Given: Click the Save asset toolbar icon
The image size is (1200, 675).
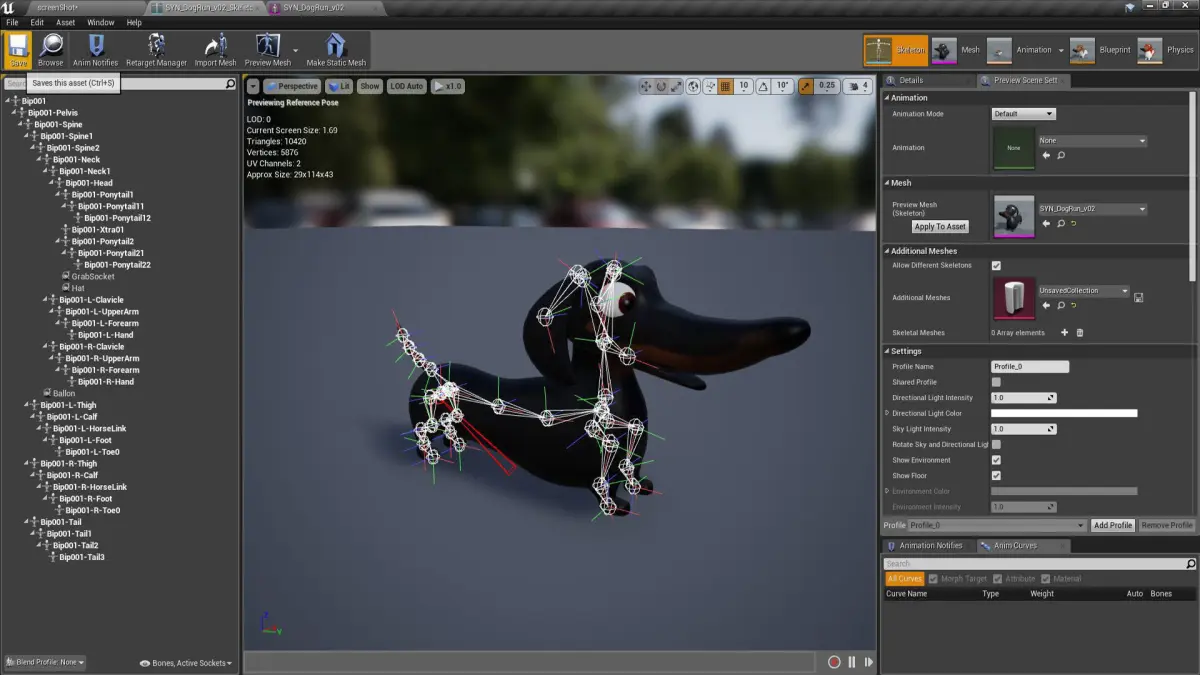Looking at the screenshot, I should tap(19, 48).
